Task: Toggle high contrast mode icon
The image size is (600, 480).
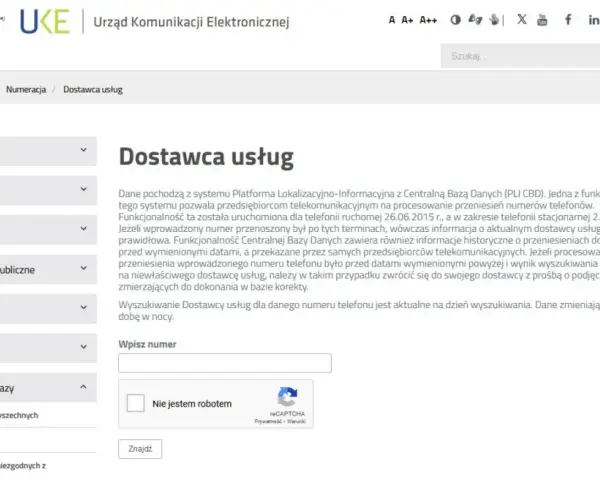Action: (455, 20)
